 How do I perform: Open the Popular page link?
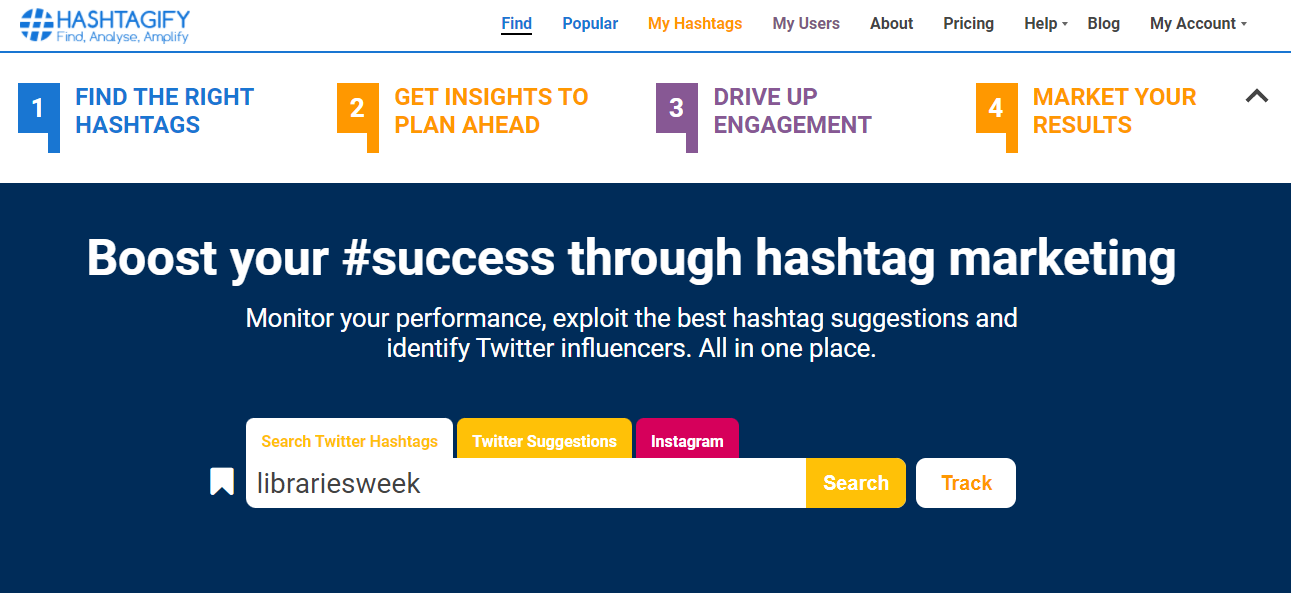[590, 24]
